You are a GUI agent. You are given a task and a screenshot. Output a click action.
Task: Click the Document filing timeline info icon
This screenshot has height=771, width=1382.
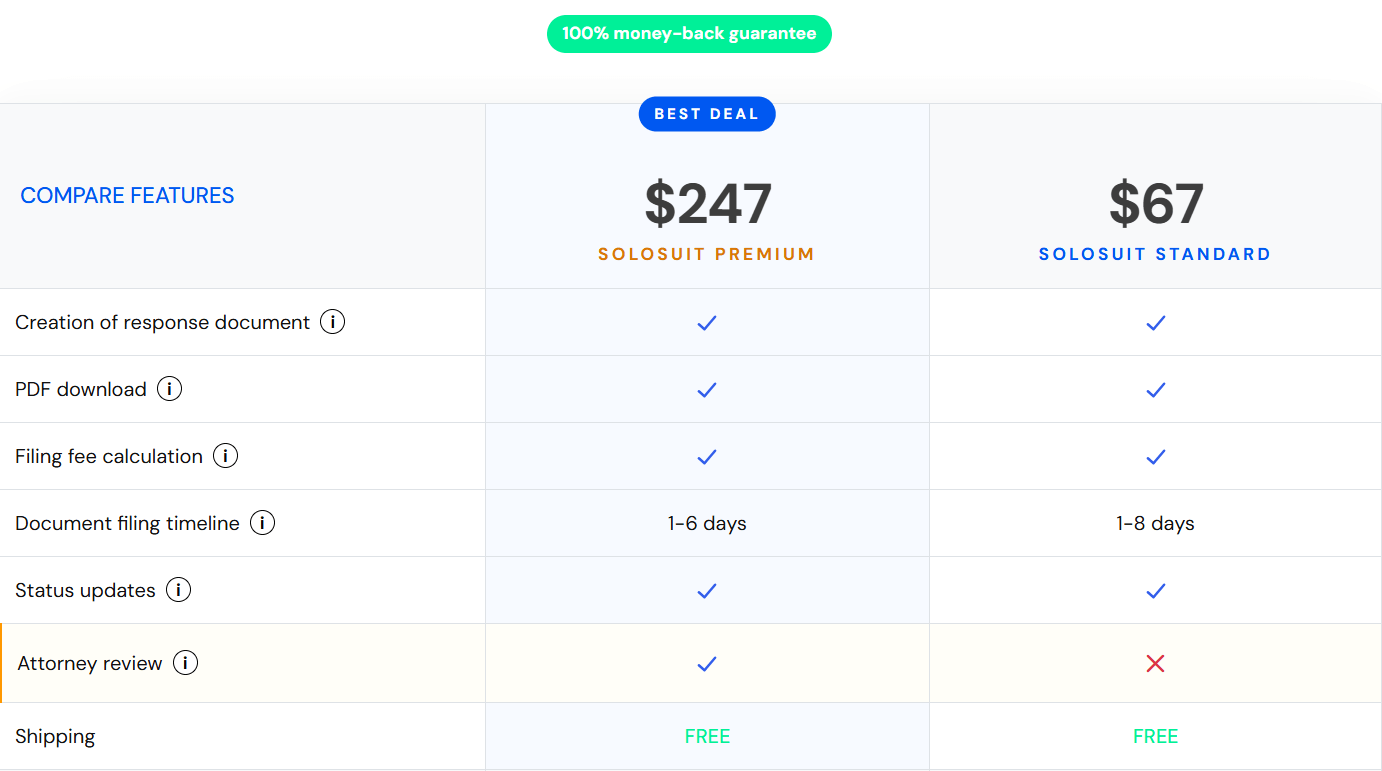262,522
